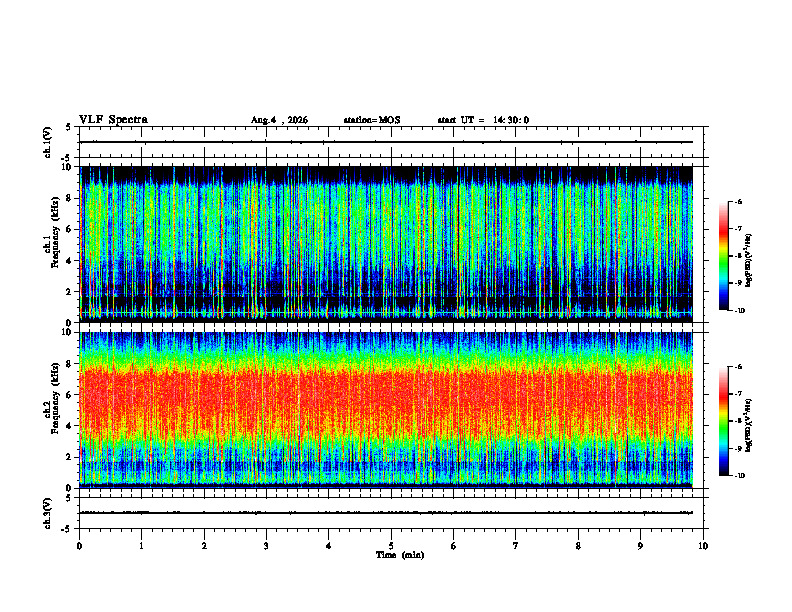Click the "10" kHz tick of ch.1

(67, 167)
